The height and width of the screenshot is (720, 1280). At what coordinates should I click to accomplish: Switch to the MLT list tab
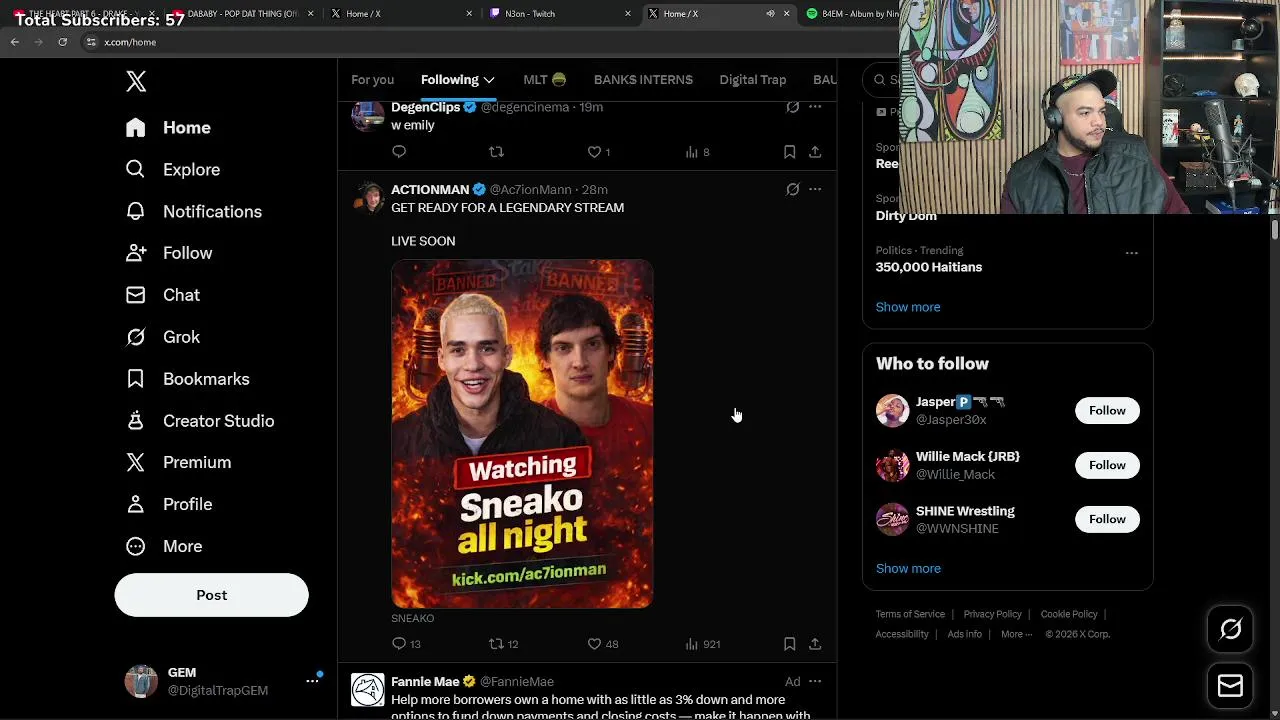pyautogui.click(x=544, y=80)
